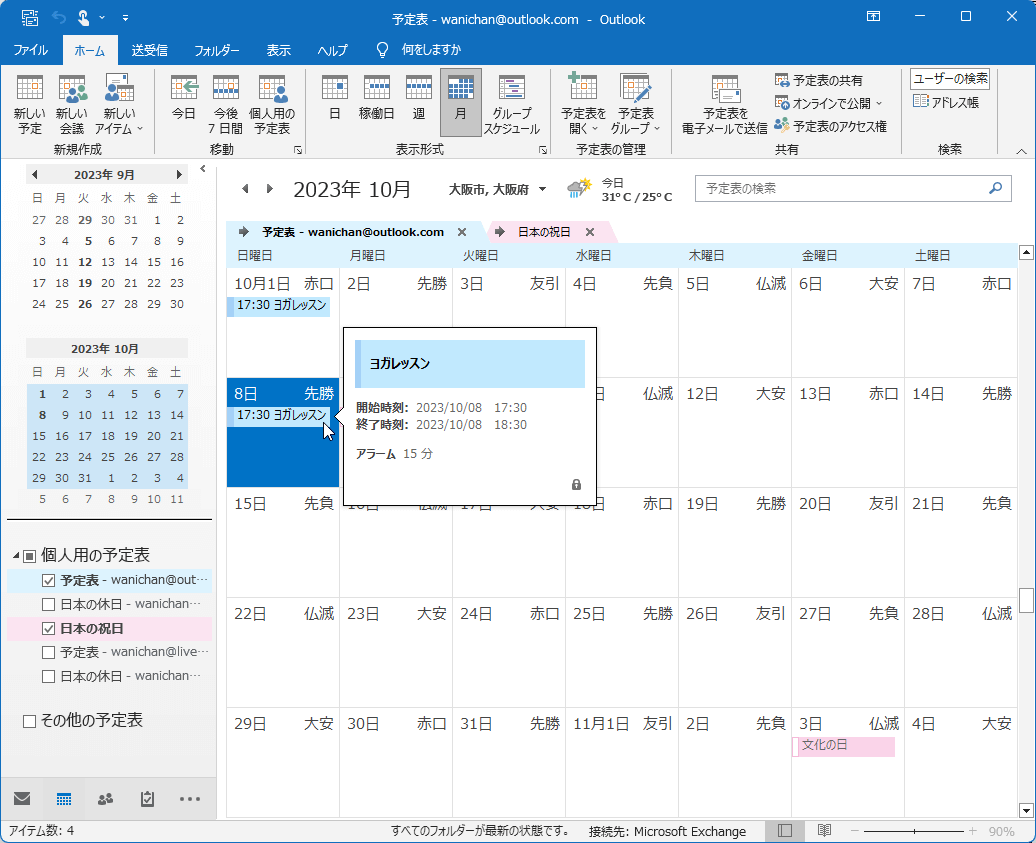Open the 送受信 tab

149,50
